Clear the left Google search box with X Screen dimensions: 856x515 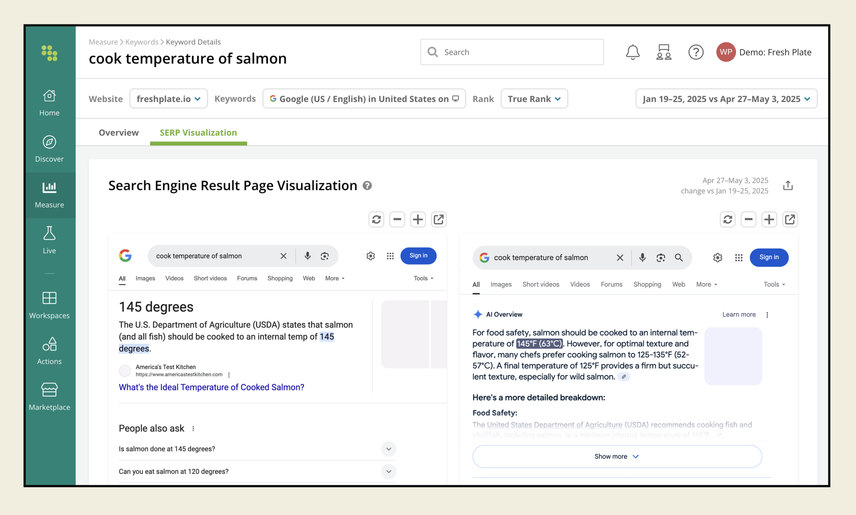click(283, 256)
